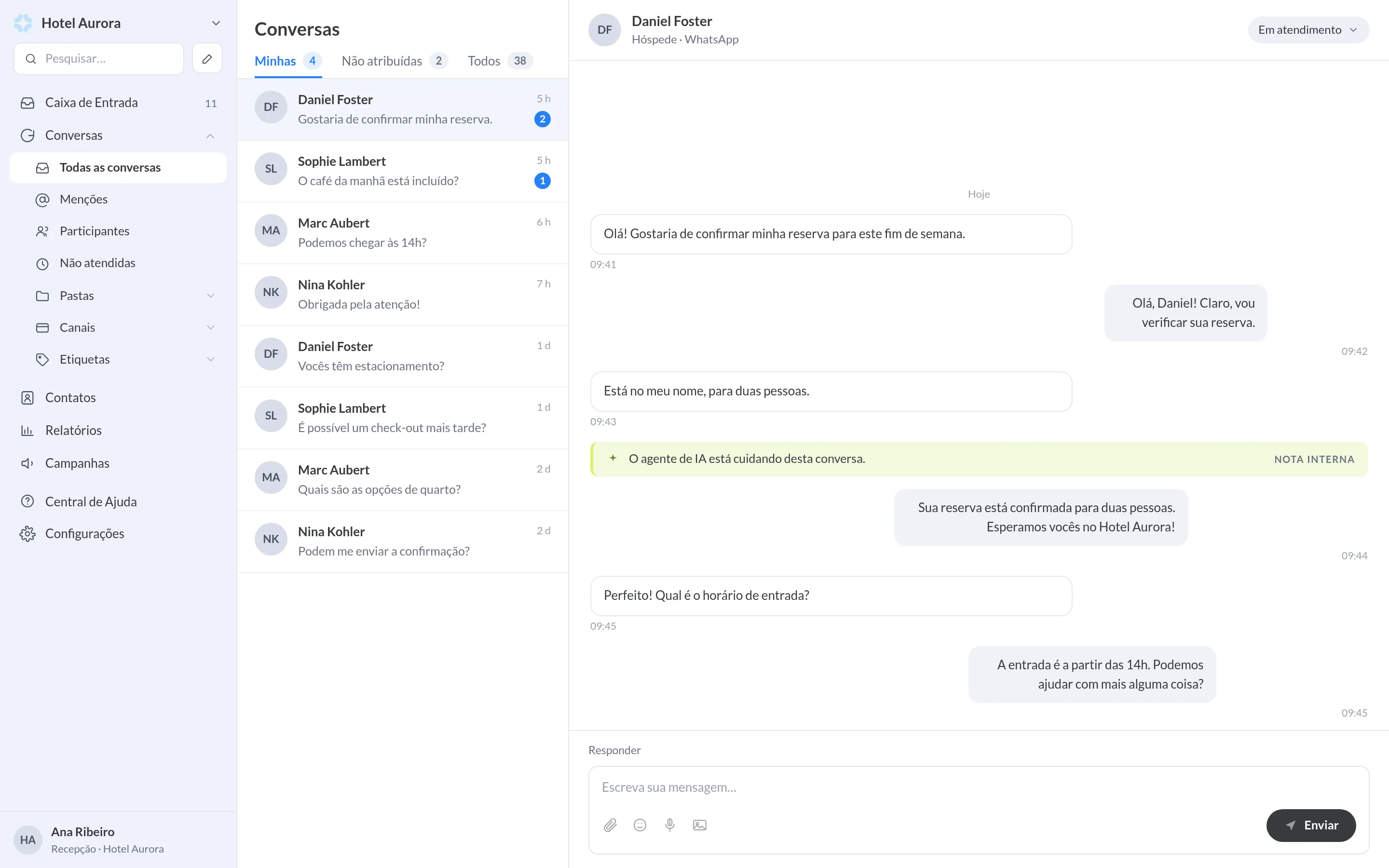This screenshot has height=868, width=1389.
Task: Switch to the Todos tab
Action: pyautogui.click(x=500, y=61)
